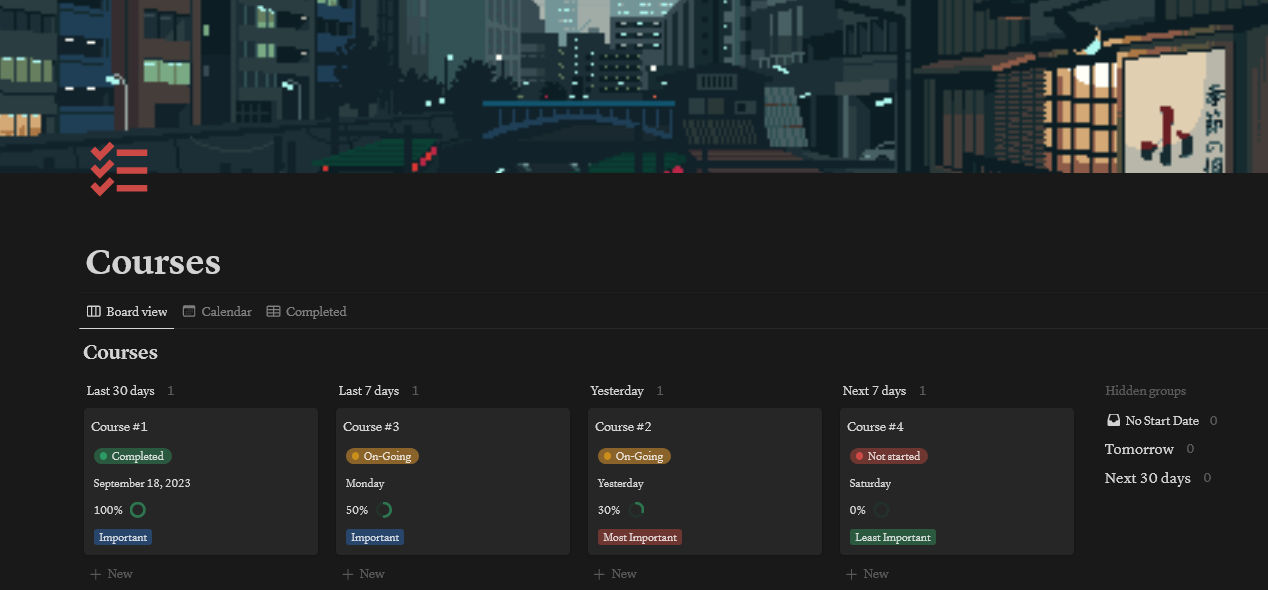Add New card in Yesterday column
The width and height of the screenshot is (1268, 590).
coord(615,574)
